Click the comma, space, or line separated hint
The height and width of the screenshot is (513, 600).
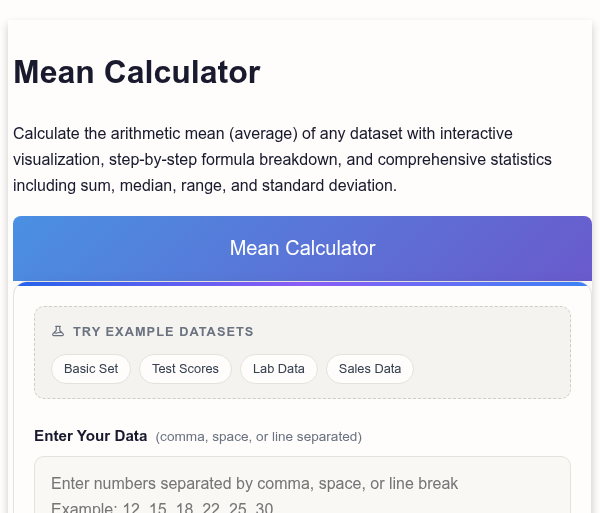tap(259, 437)
